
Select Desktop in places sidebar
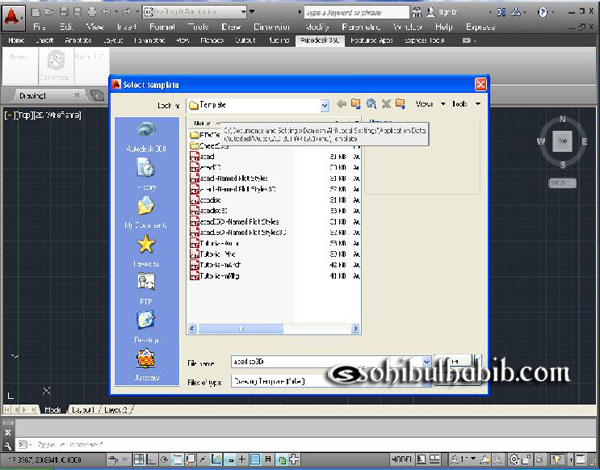146,327
